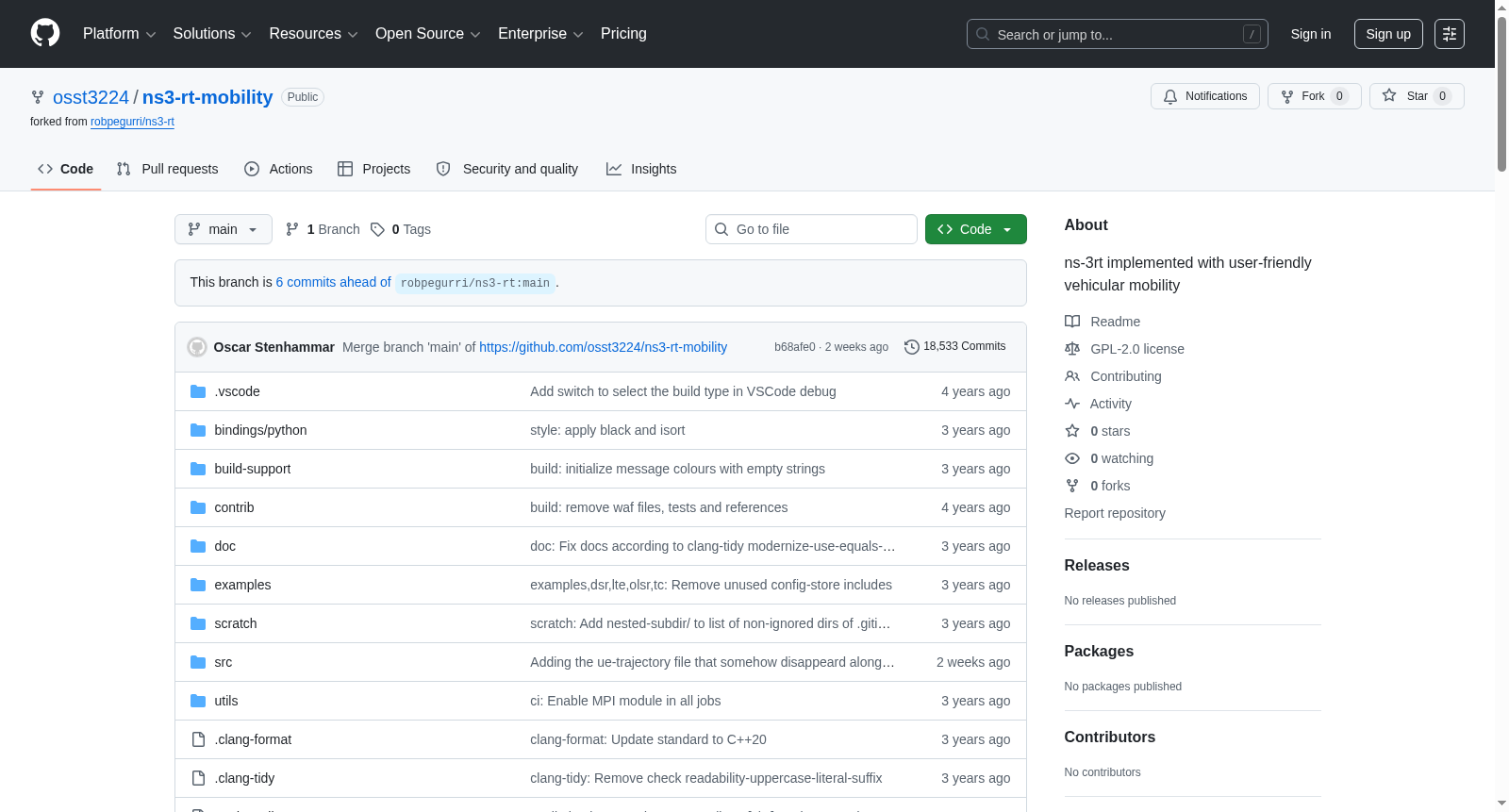The height and width of the screenshot is (812, 1509).
Task: Click the Activity pulse icon
Action: pyautogui.click(x=1072, y=404)
